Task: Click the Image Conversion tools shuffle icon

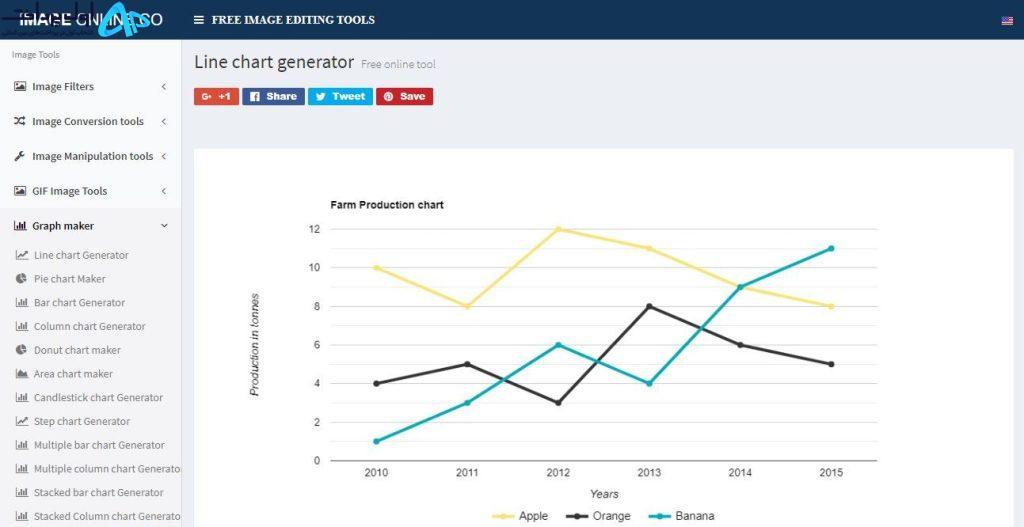Action: (x=20, y=121)
